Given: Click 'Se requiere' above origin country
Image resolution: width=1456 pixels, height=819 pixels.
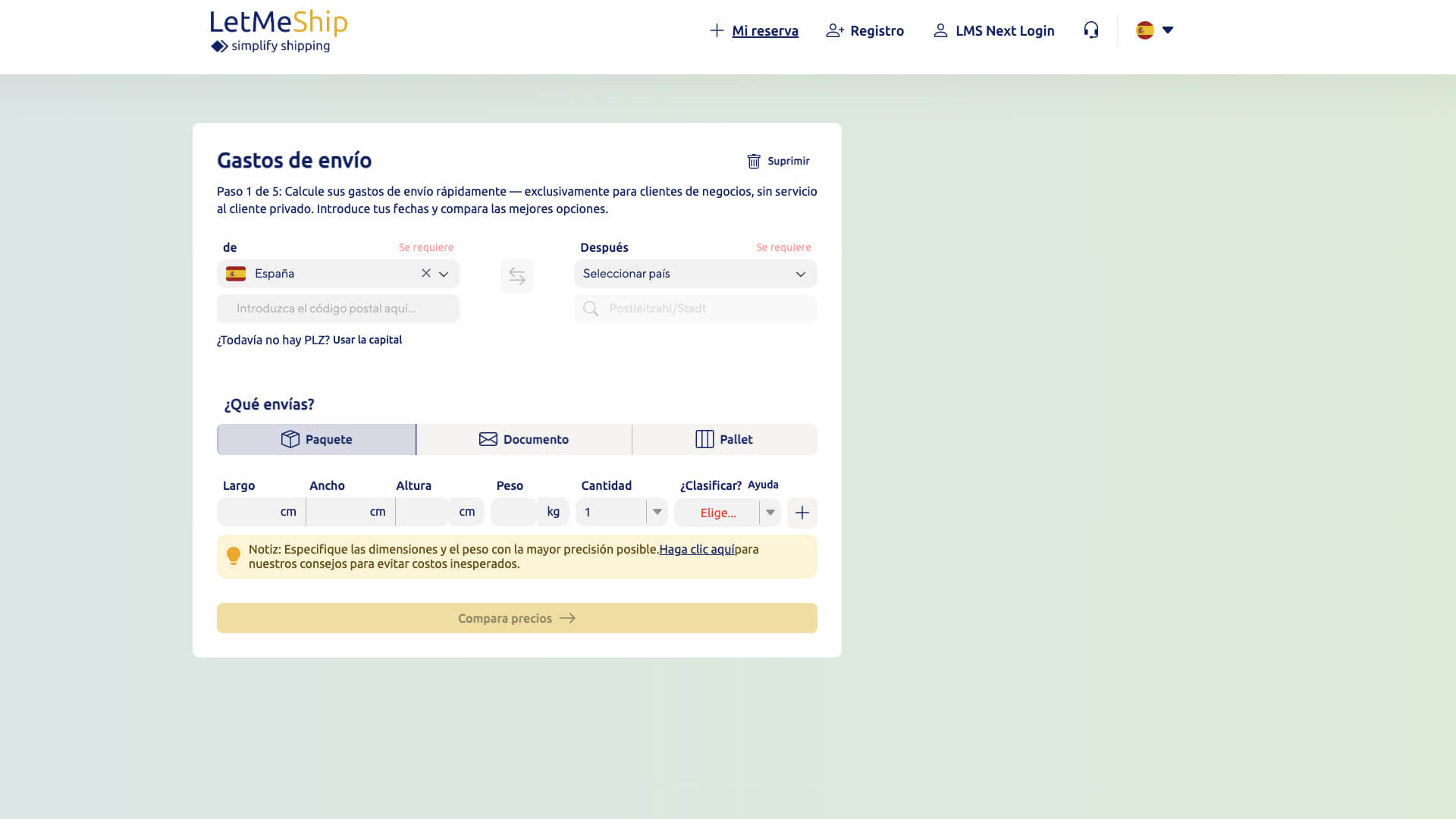Looking at the screenshot, I should 426,247.
